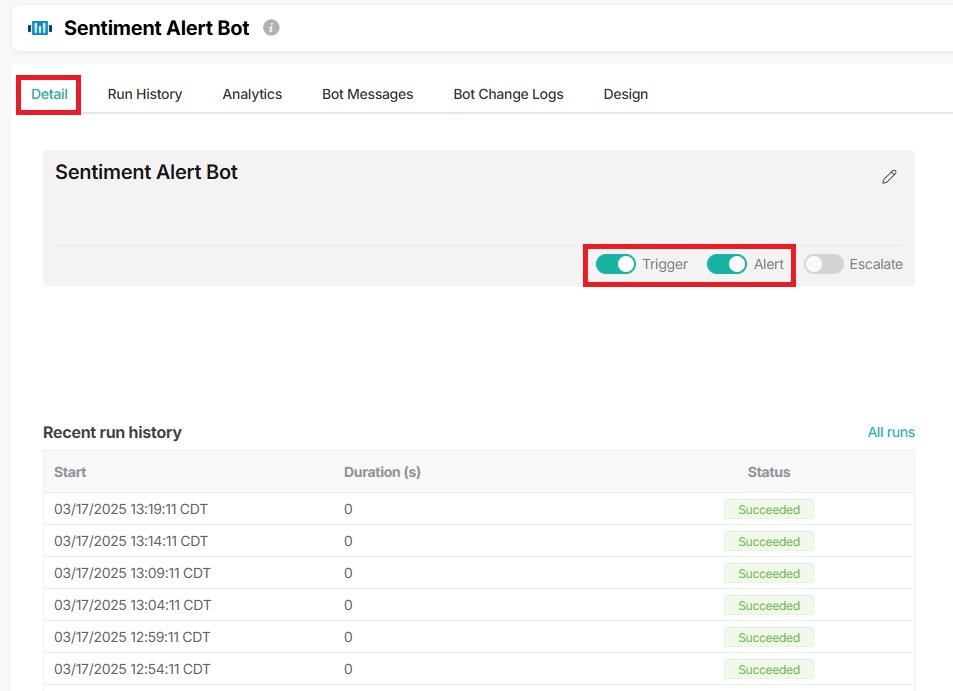Switch to the Run History tab

pos(145,94)
